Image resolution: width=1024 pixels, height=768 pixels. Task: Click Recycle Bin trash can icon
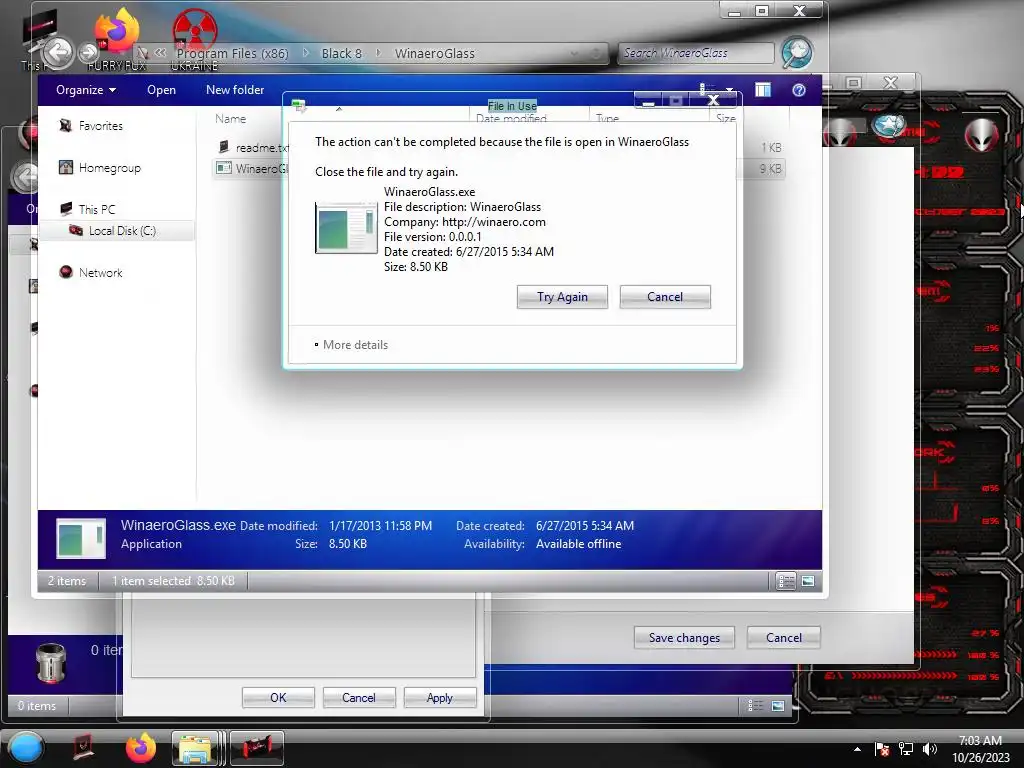point(51,662)
